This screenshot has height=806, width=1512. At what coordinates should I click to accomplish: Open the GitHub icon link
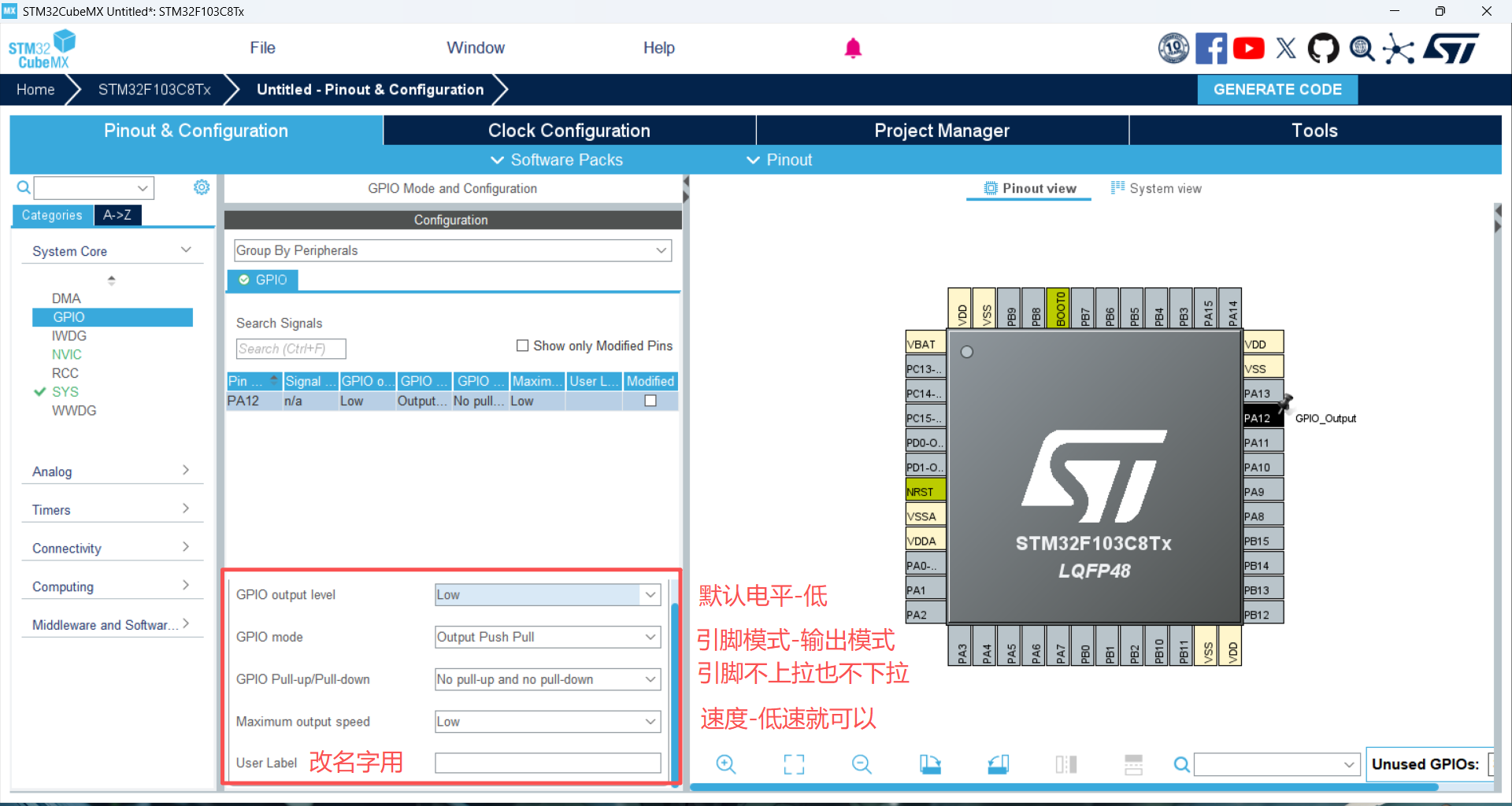click(1323, 49)
